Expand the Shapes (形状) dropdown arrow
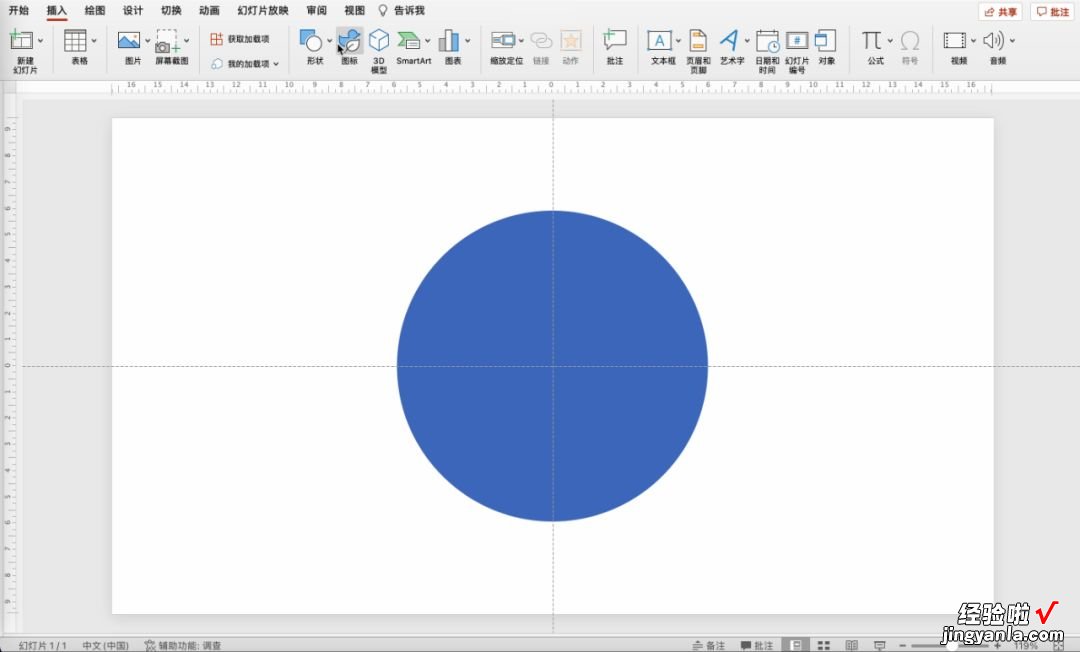Screen dimensions: 1080x652 pyautogui.click(x=329, y=41)
